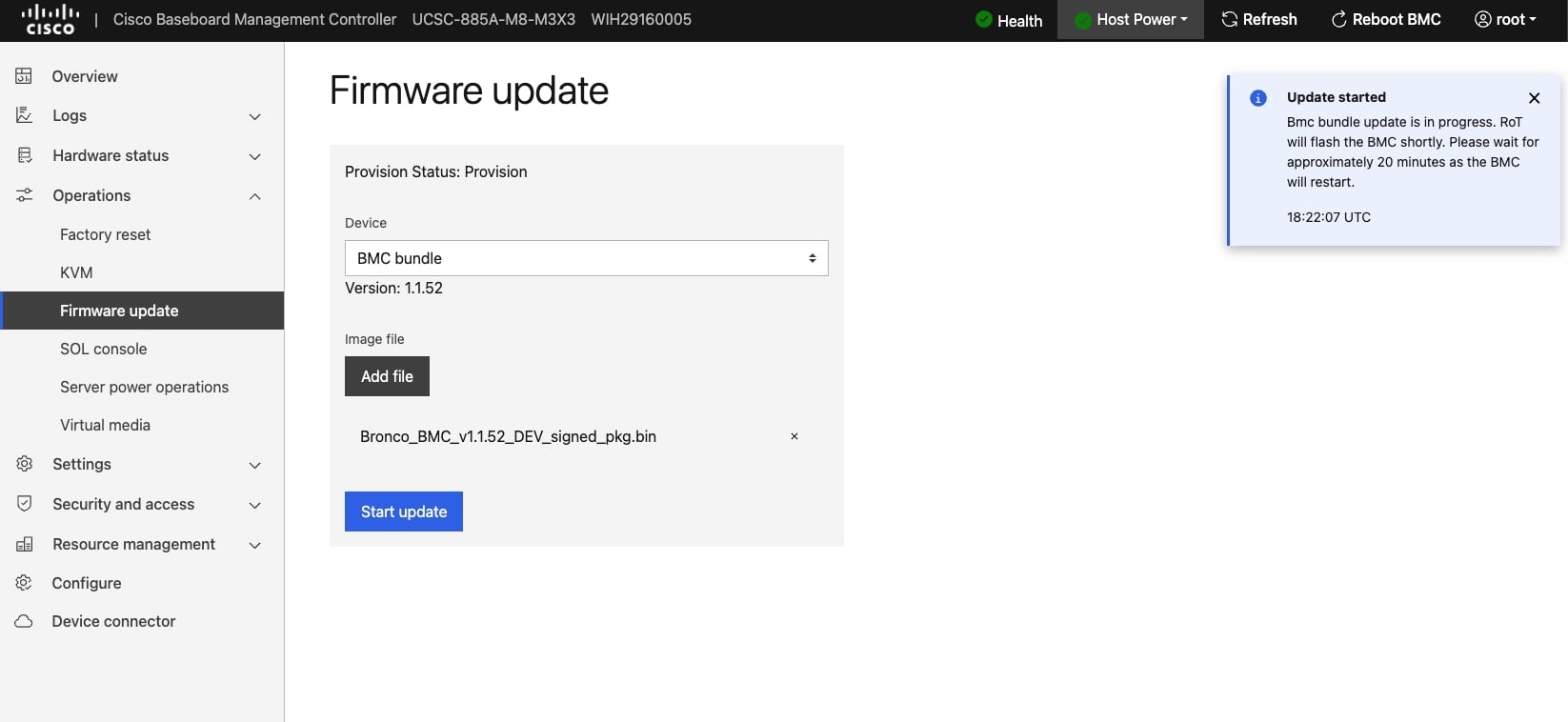Click the root user avatar icon
Image resolution: width=1568 pixels, height=722 pixels.
click(1483, 19)
